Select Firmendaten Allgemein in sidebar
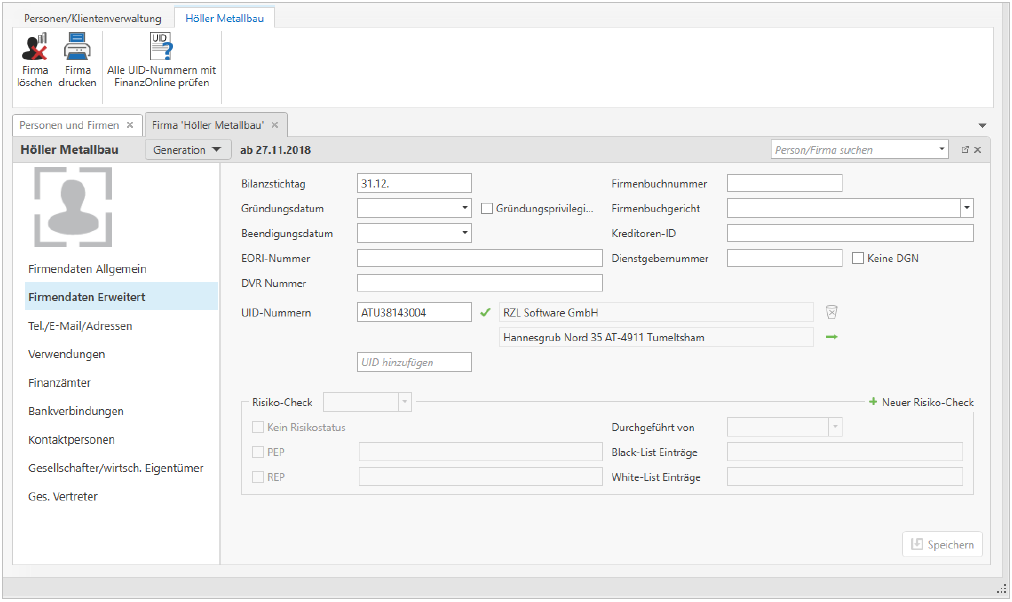 (x=88, y=269)
